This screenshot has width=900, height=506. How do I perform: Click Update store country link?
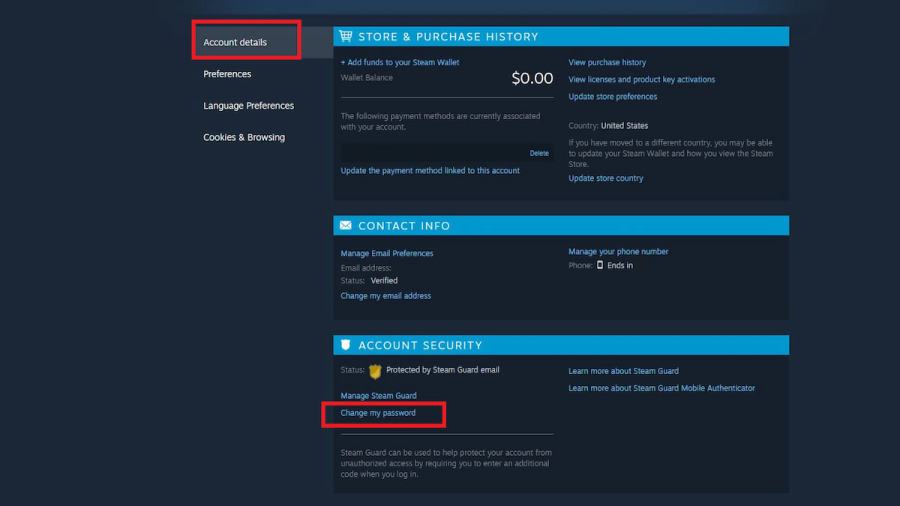[606, 178]
